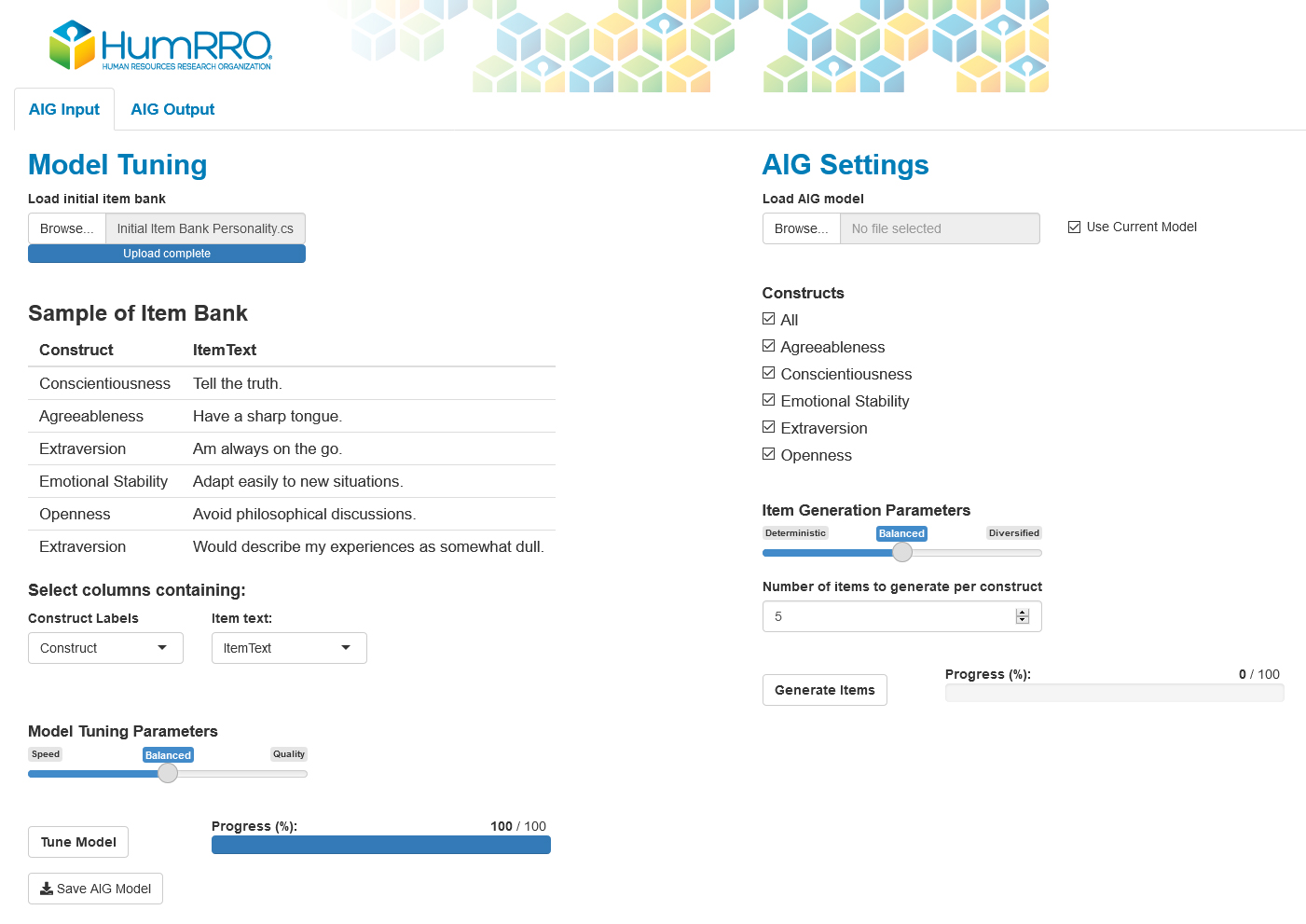Select the AIG Input tab
1306x924 pixels.
tap(64, 109)
